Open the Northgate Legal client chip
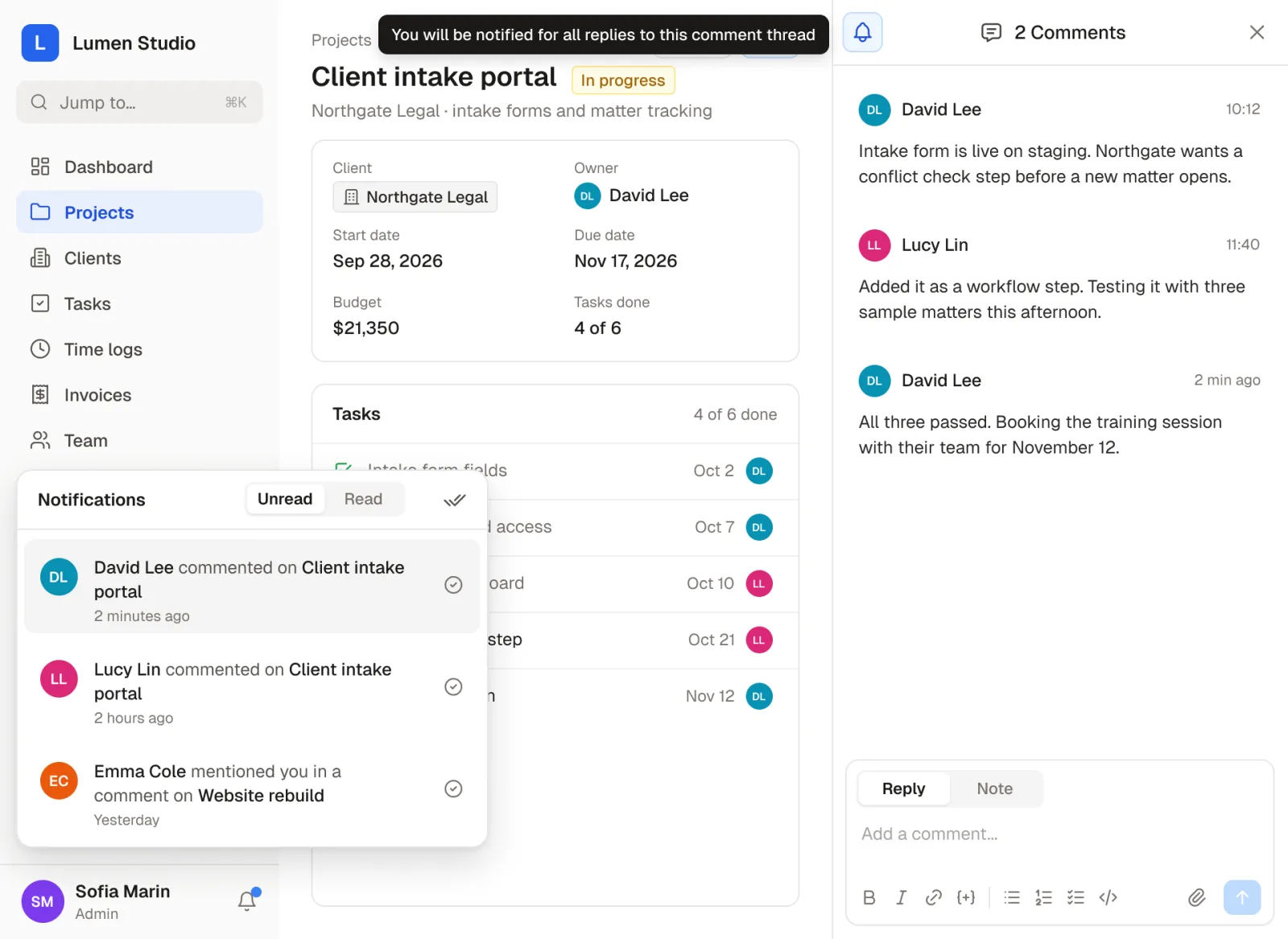This screenshot has width=1288, height=939. click(415, 197)
